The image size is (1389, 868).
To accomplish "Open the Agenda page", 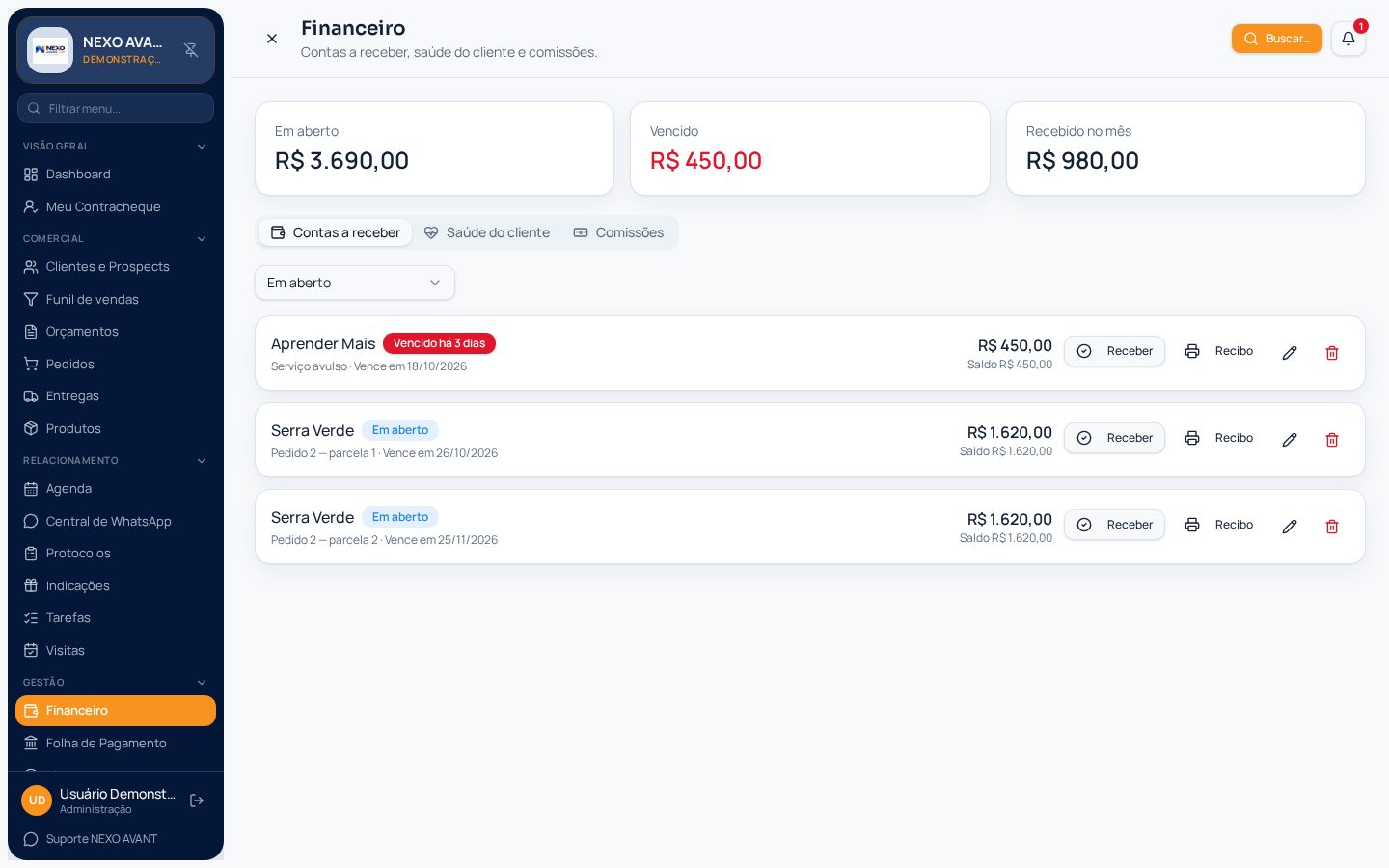I will coord(116,489).
